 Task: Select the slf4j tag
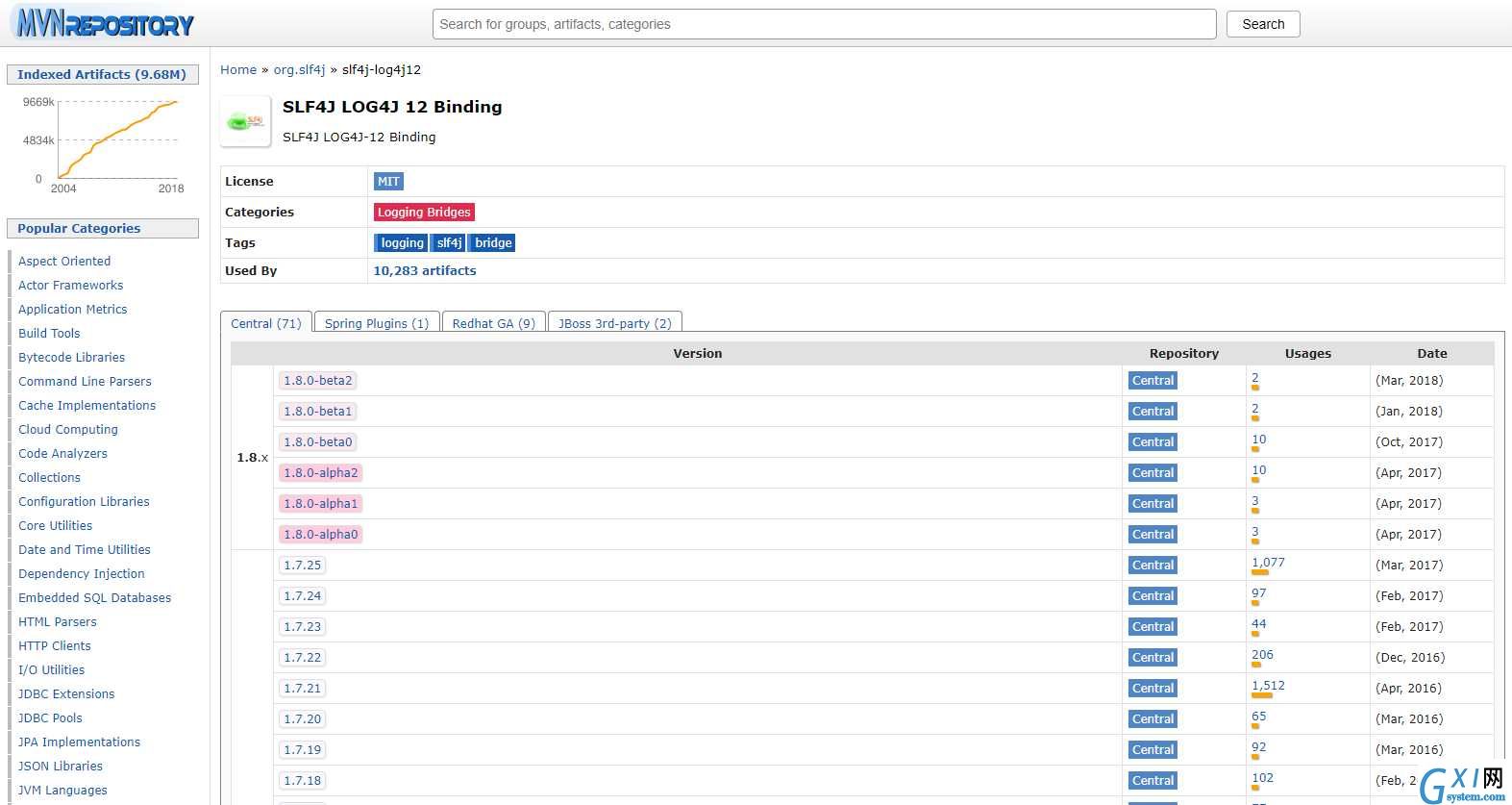[449, 243]
